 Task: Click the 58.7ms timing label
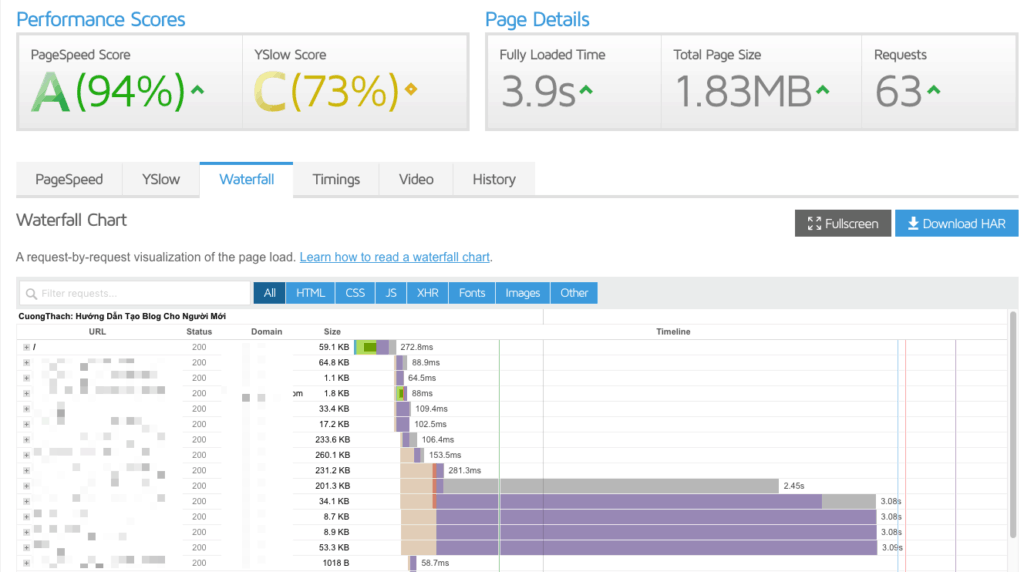click(435, 563)
